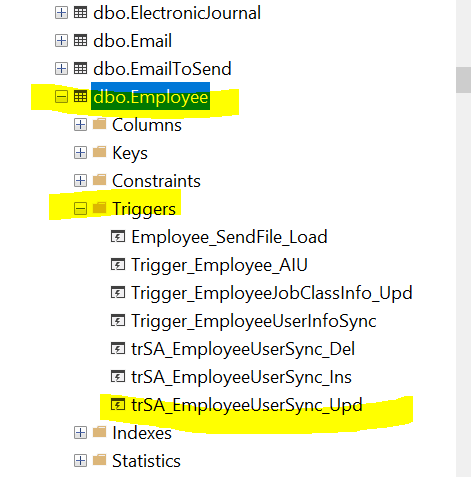Click the trSA_EmployeeUserSync_Upd trigger icon
The height and width of the screenshot is (477, 471).
(118, 405)
